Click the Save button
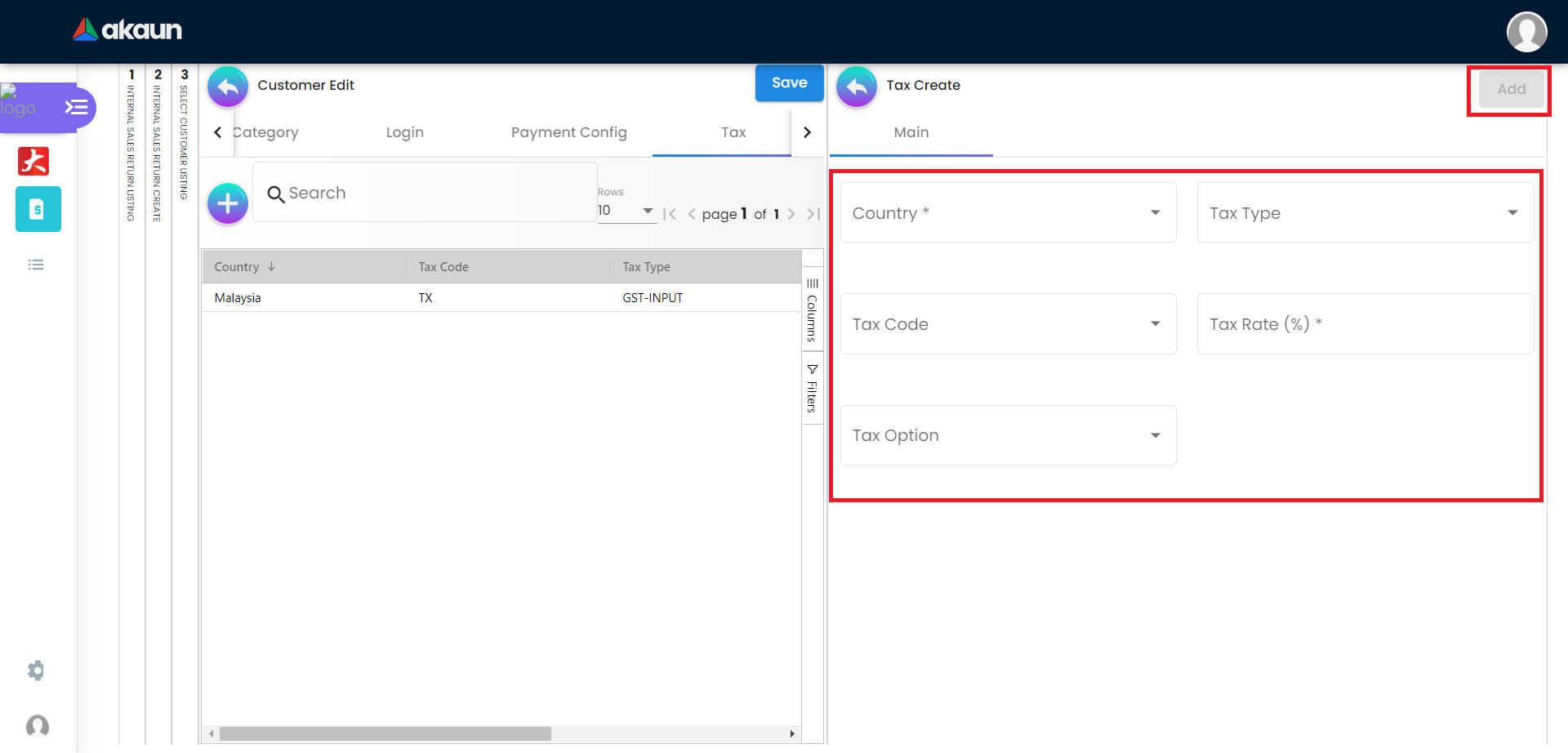Image resolution: width=1568 pixels, height=753 pixels. 789,83
